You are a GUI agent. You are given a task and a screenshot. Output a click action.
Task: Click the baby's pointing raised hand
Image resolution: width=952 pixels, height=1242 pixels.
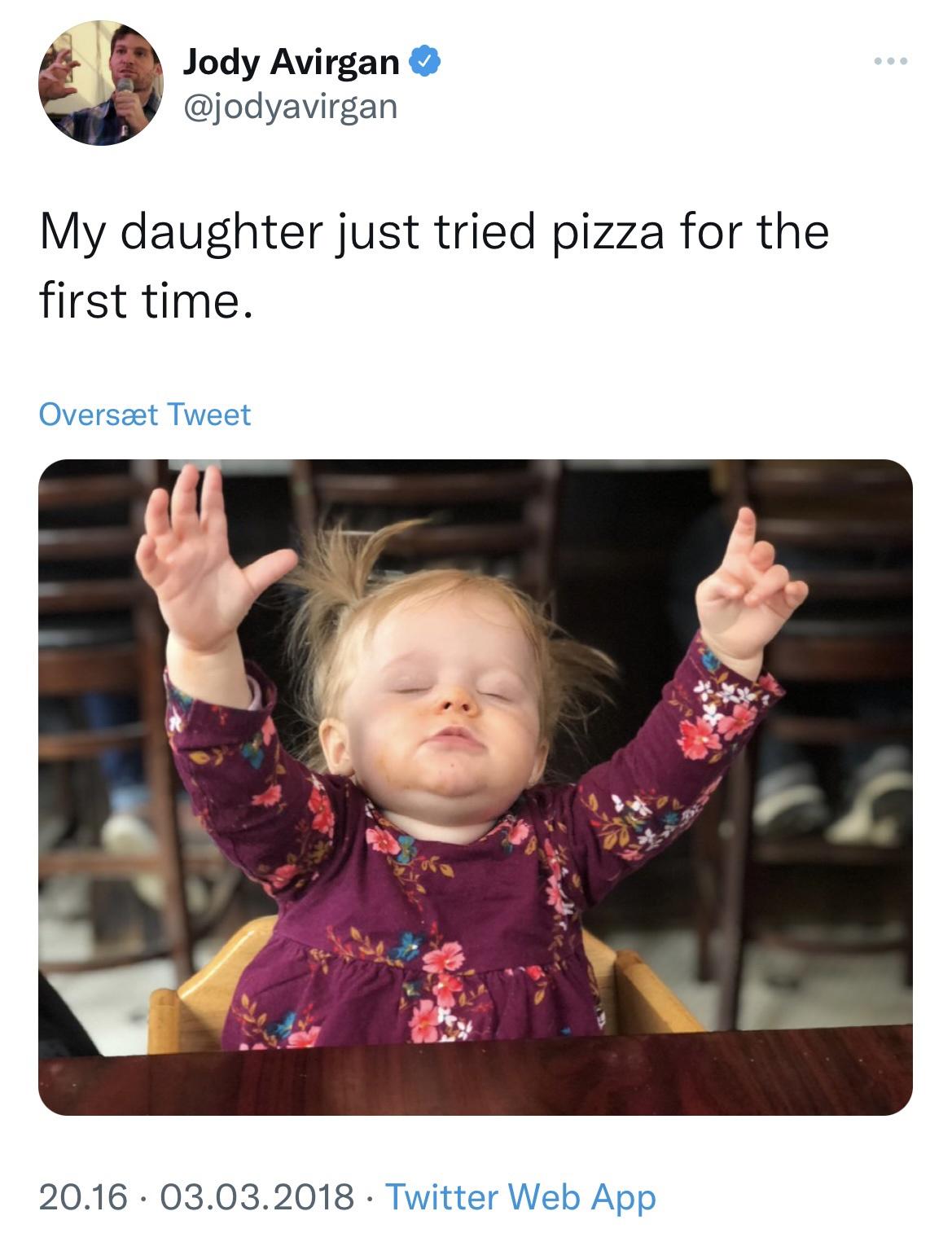[x=749, y=586]
